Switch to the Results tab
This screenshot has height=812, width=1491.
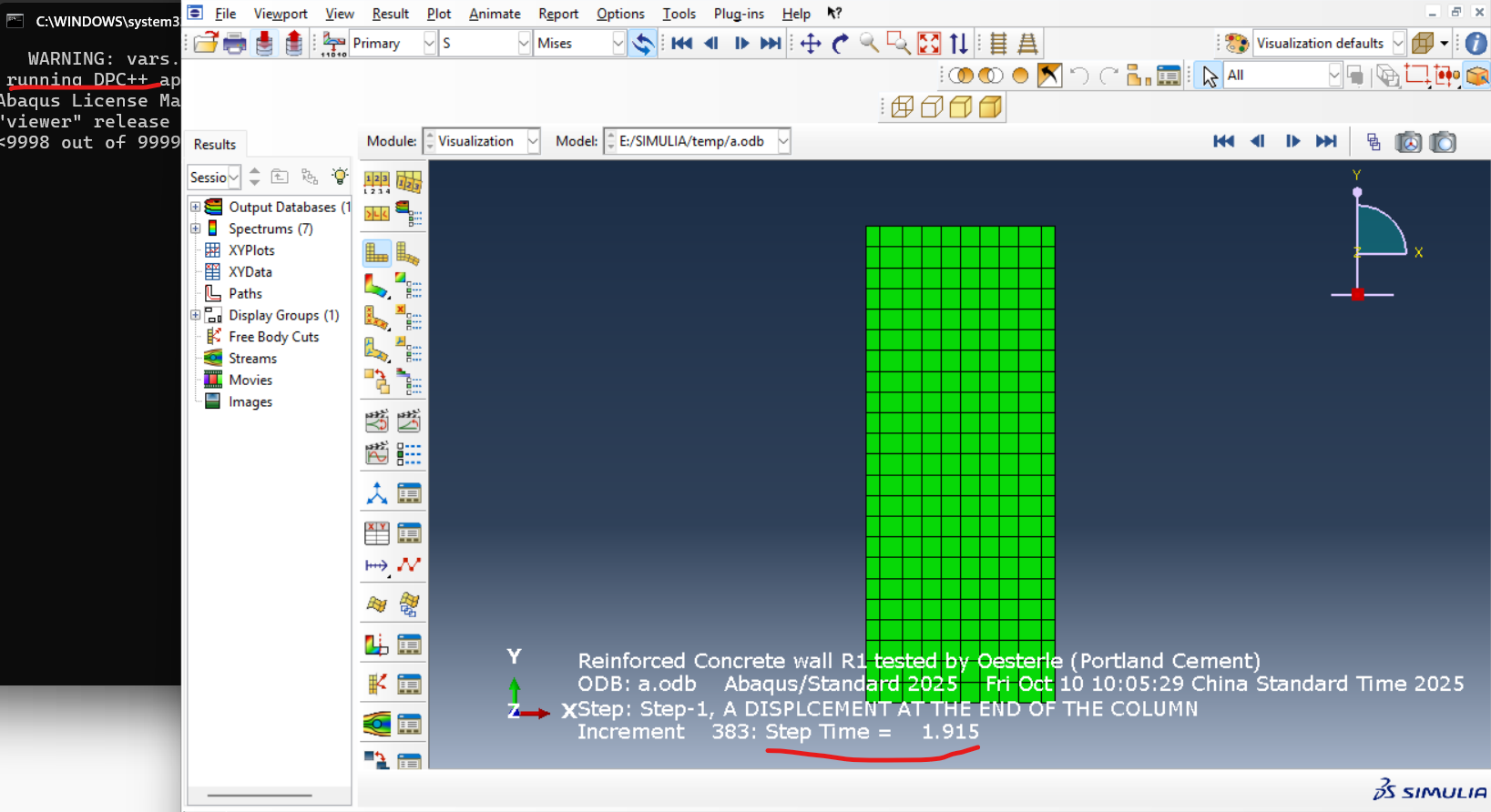tap(215, 144)
